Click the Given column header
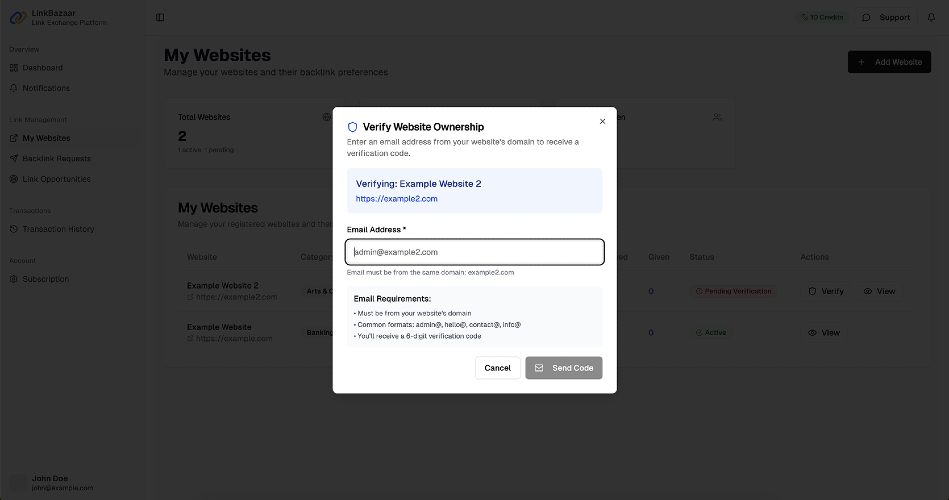The height and width of the screenshot is (500, 949). pos(658,257)
